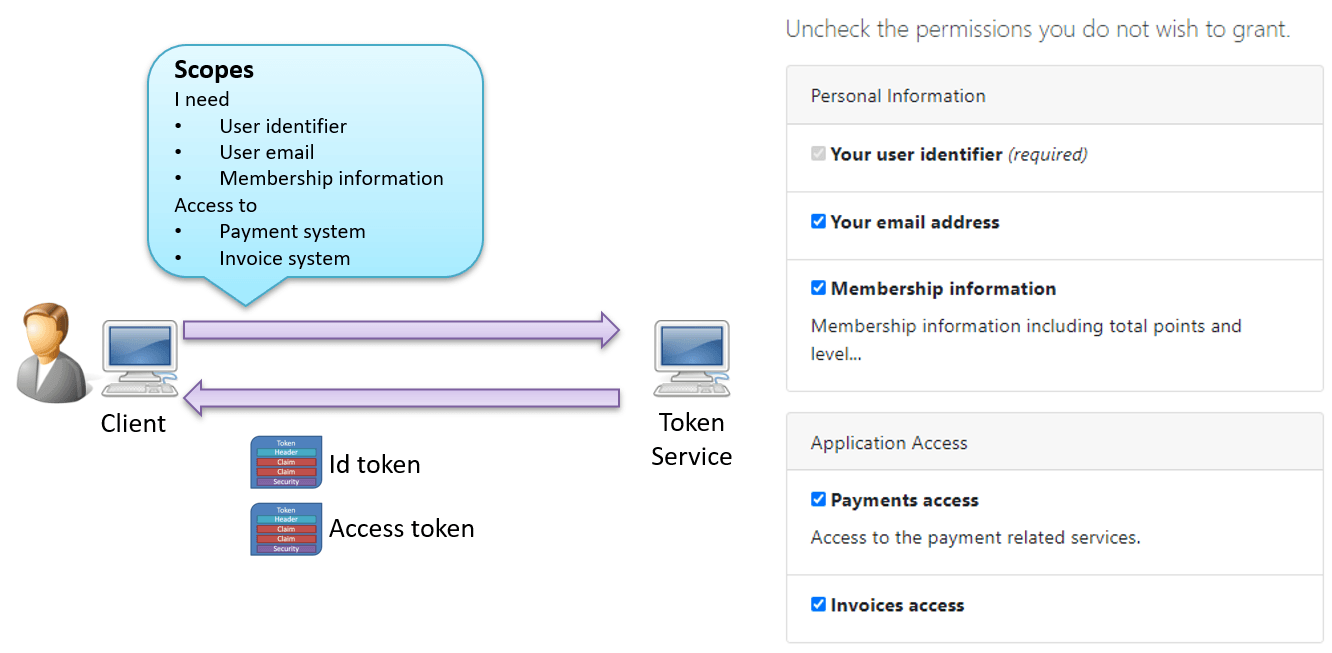This screenshot has width=1332, height=653.
Task: Click the permissions instruction text at top
Action: [1036, 29]
